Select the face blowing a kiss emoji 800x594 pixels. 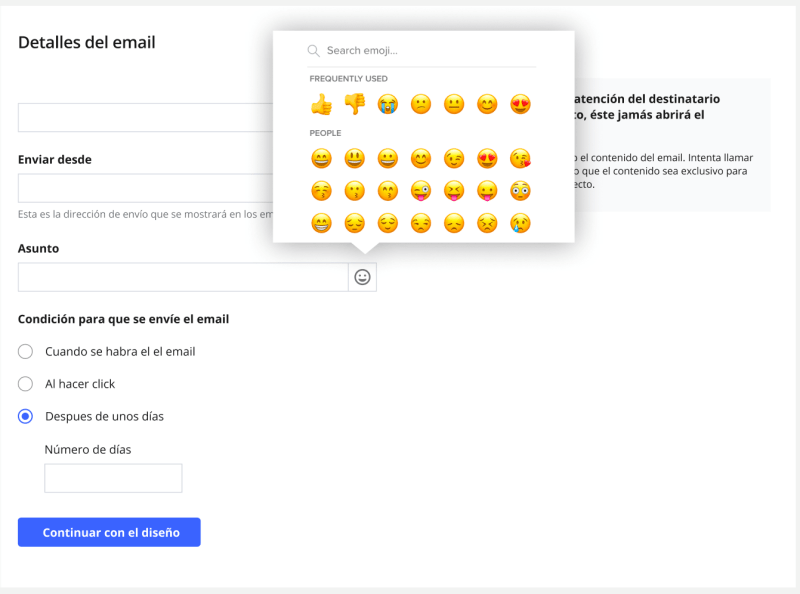coord(520,158)
